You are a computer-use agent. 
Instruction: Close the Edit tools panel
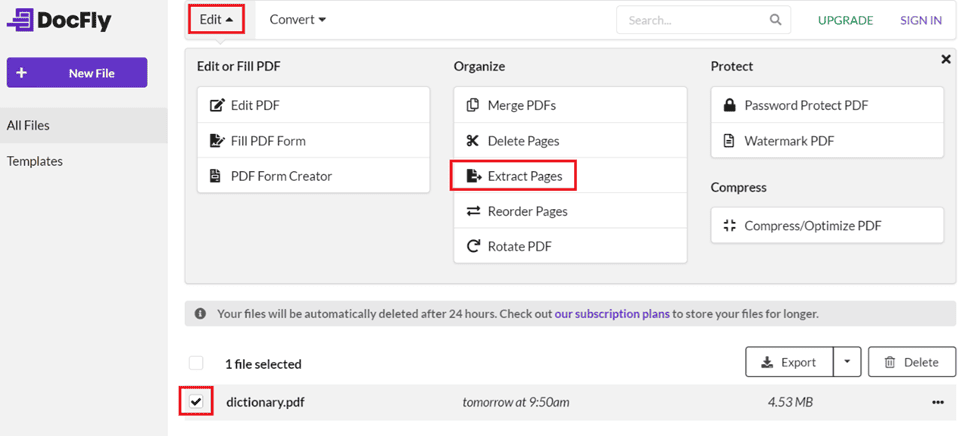(x=946, y=59)
